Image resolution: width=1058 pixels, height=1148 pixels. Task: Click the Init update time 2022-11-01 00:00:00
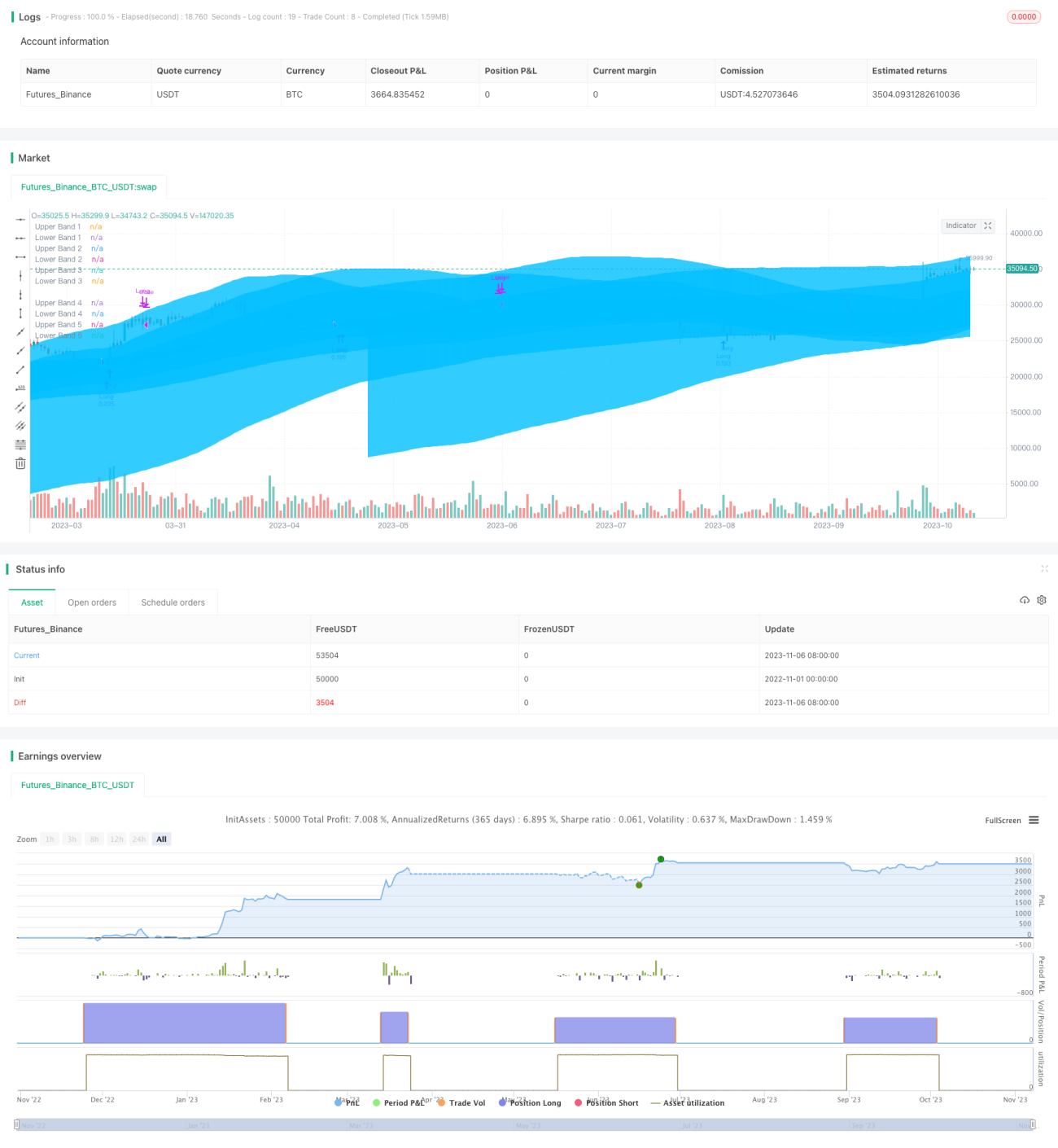(802, 678)
